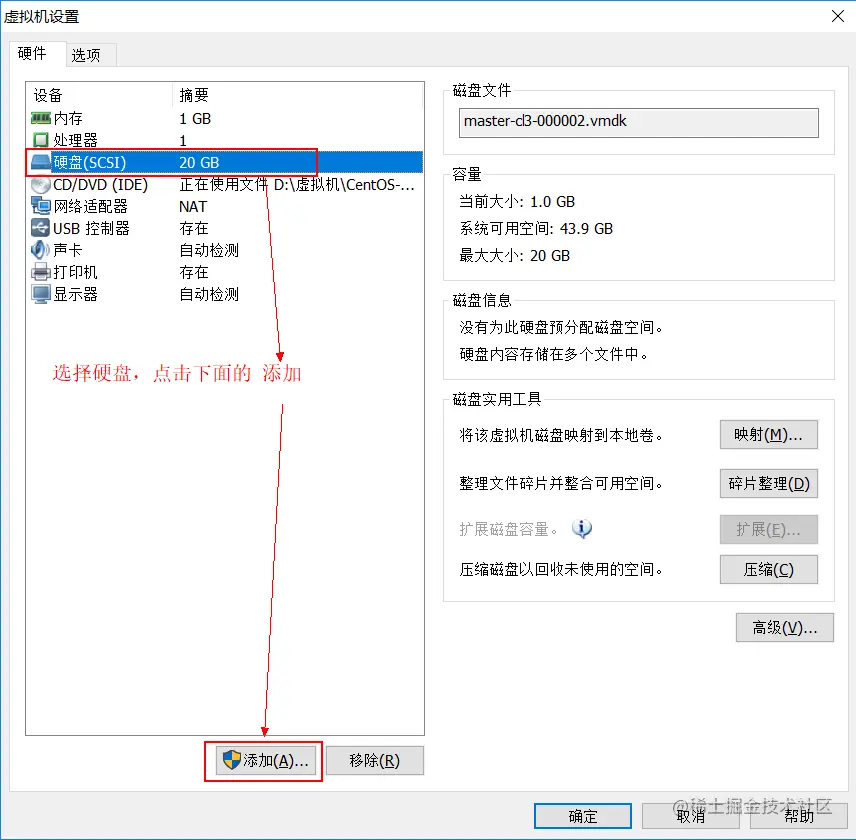
Task: Select the 内存 row label
Action: tap(68, 118)
